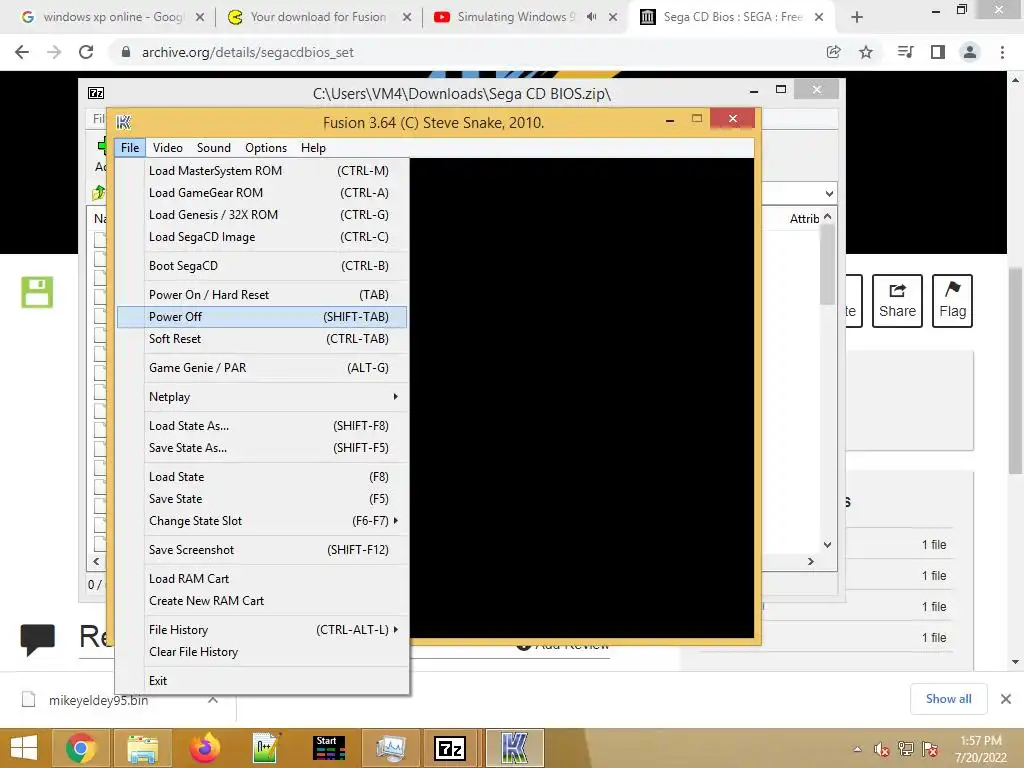Click 7-Zip vertical scrollbar thumb

click(x=827, y=264)
